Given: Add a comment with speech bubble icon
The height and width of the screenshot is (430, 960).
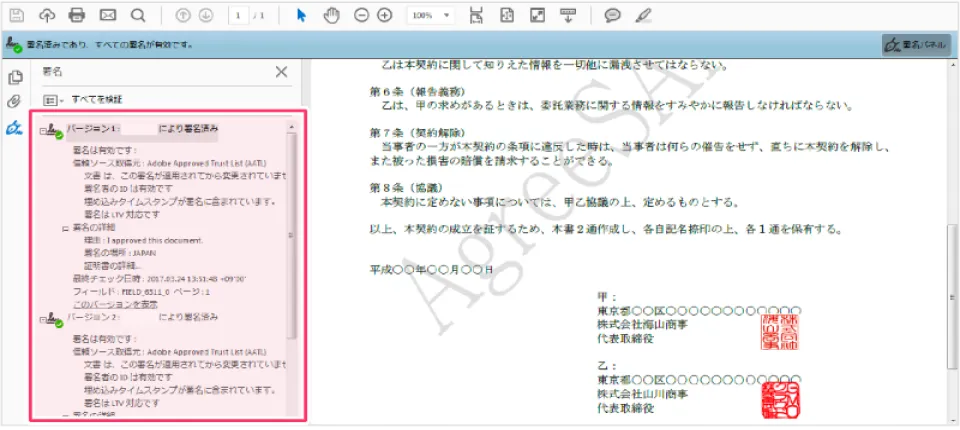Looking at the screenshot, I should (x=612, y=16).
